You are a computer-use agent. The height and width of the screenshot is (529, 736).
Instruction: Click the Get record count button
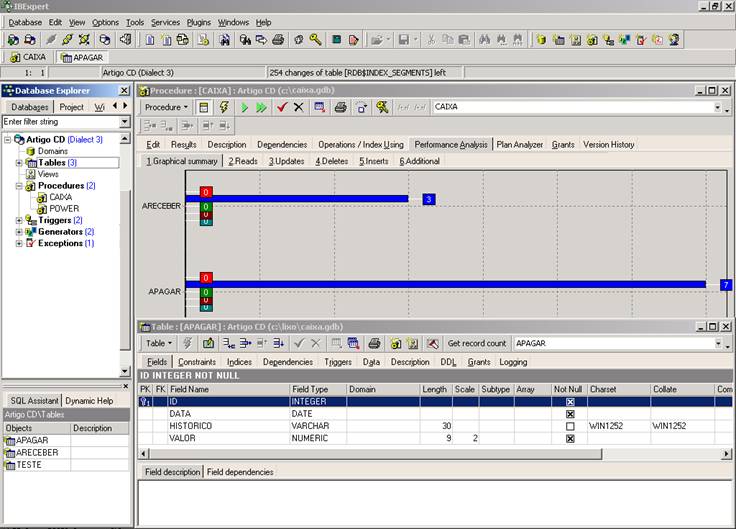(x=476, y=343)
